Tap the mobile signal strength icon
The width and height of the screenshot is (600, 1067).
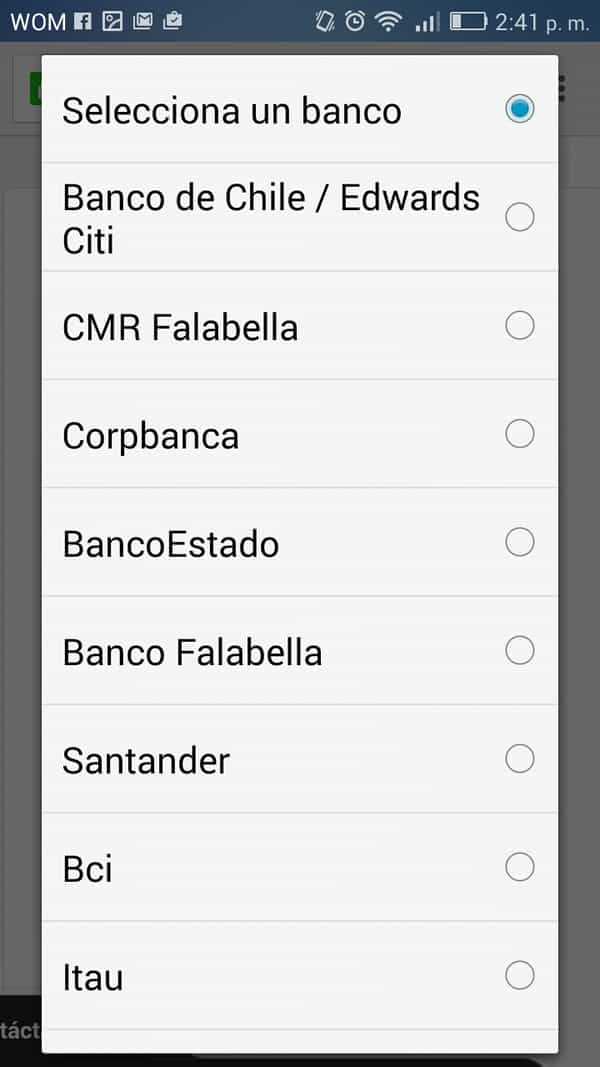pyautogui.click(x=427, y=21)
